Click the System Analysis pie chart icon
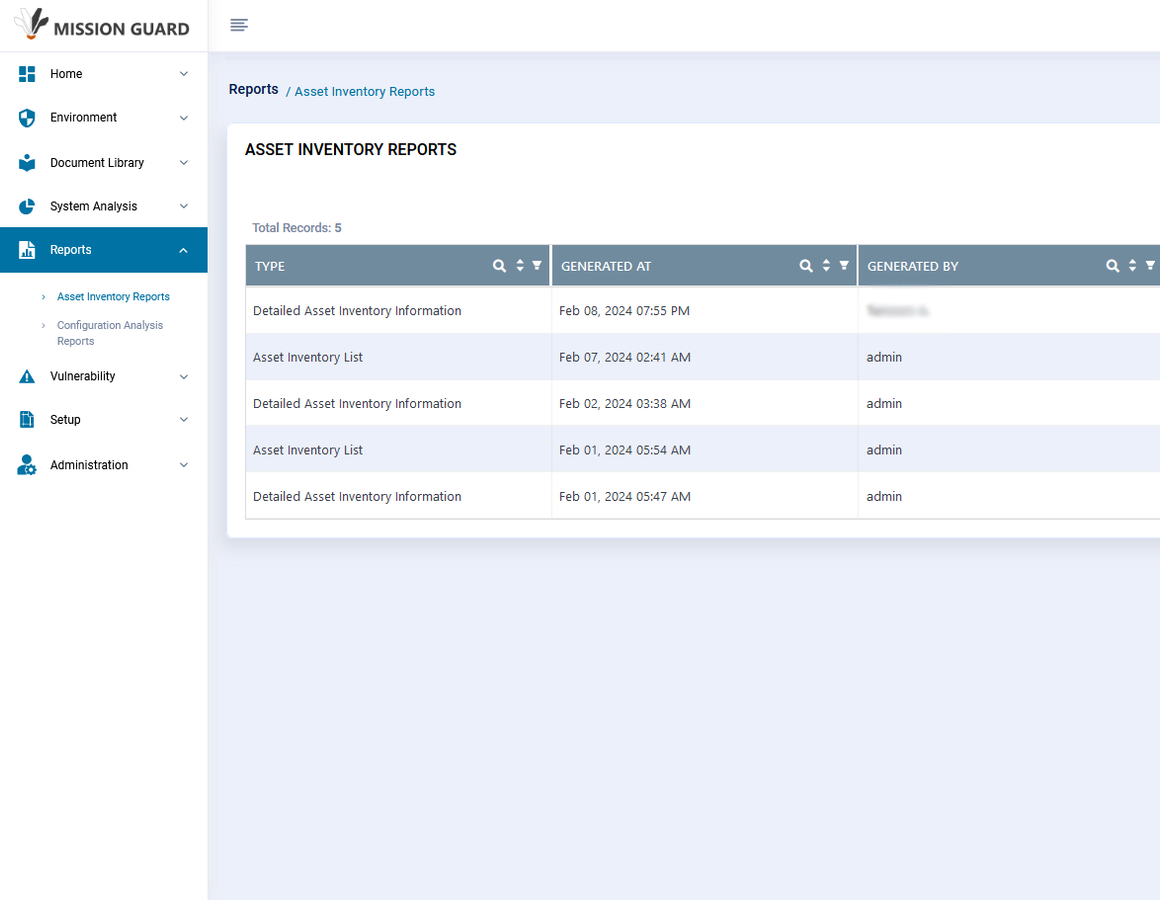1160x900 pixels. coord(27,206)
